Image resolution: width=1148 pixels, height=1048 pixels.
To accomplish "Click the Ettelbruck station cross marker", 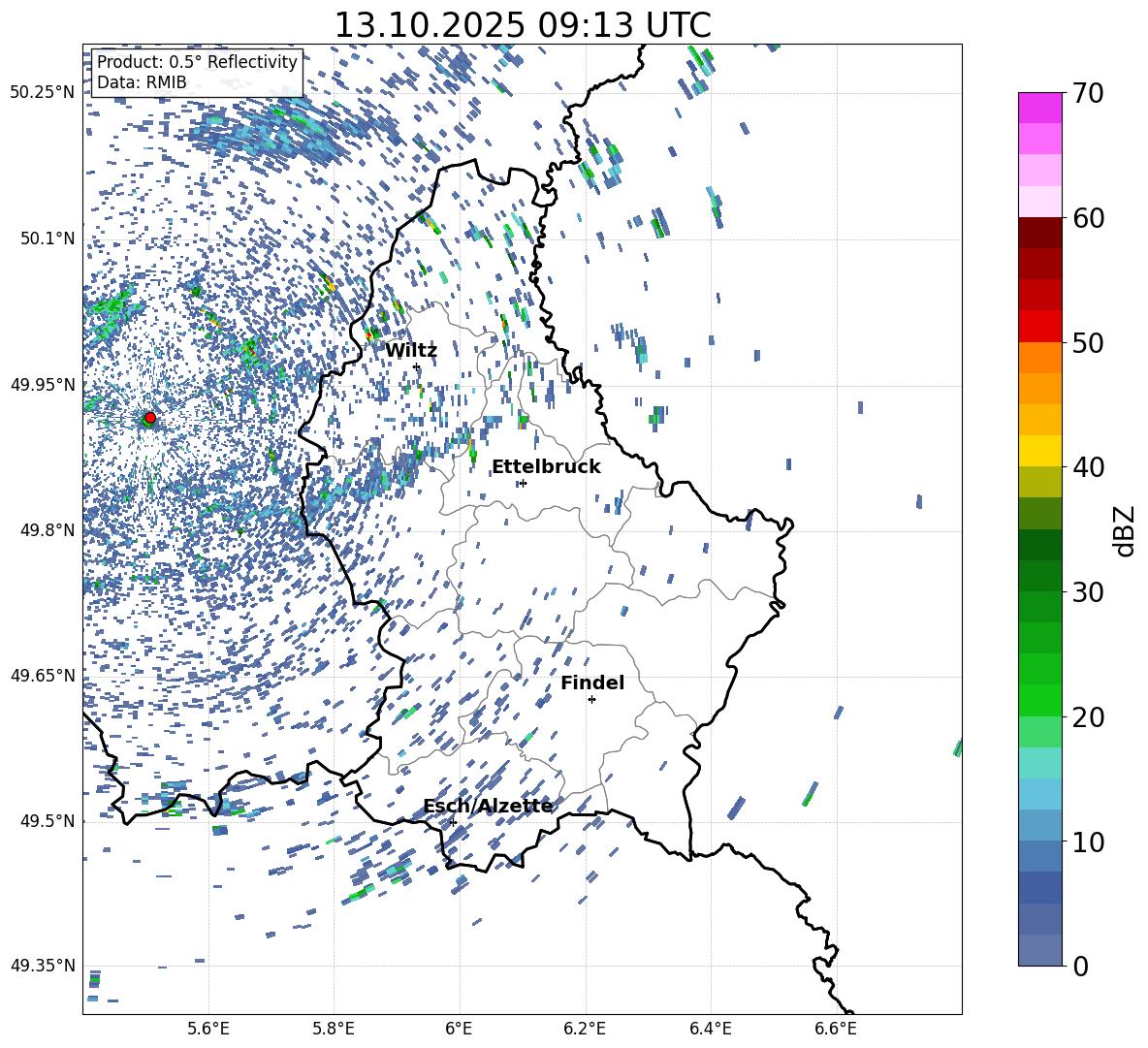I will (x=524, y=483).
